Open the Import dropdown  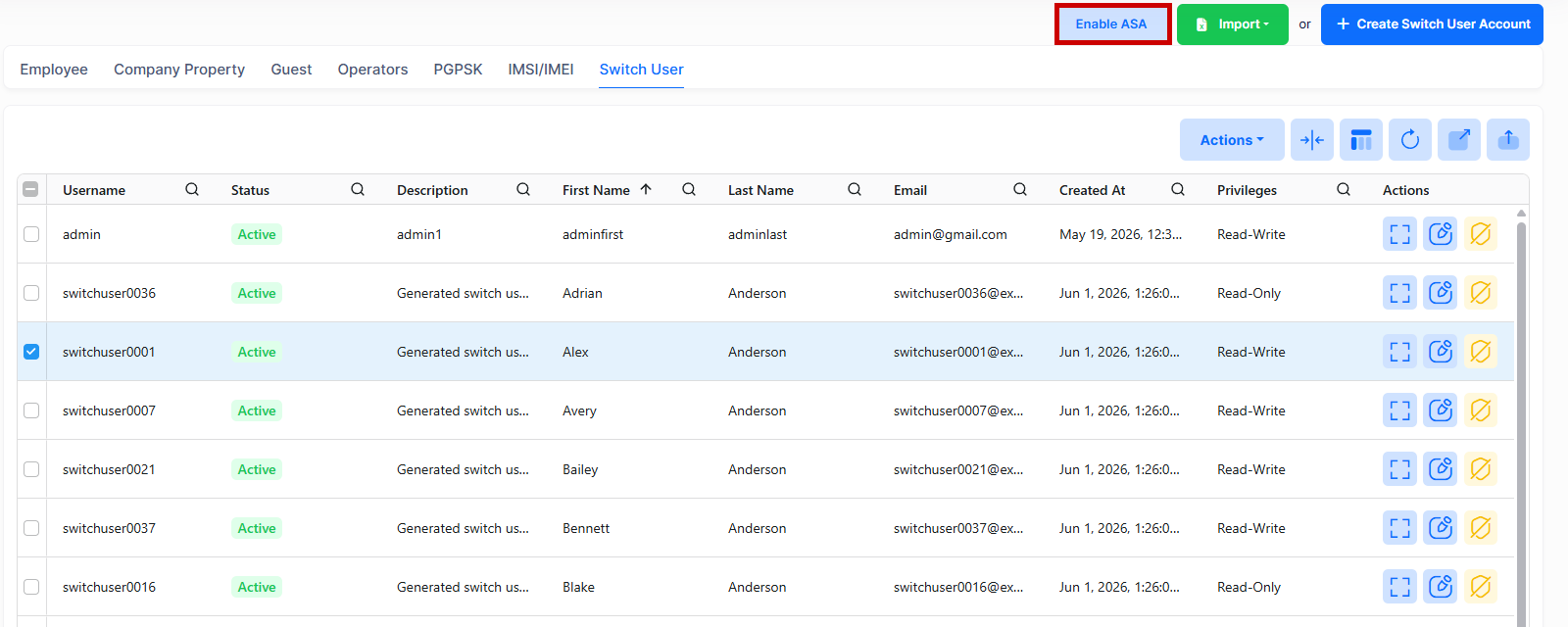(1233, 24)
